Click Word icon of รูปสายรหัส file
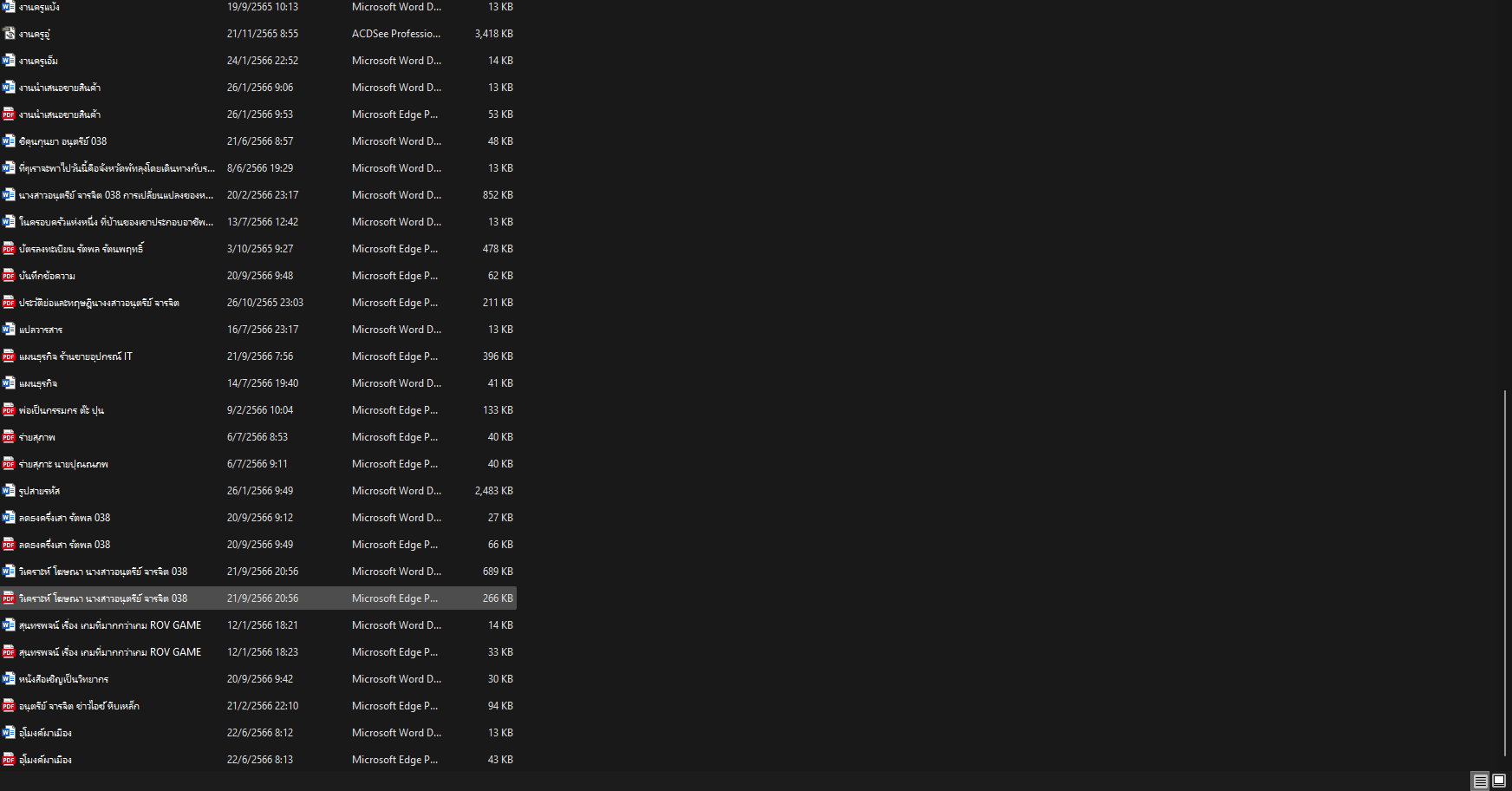The height and width of the screenshot is (791, 1512). (9, 491)
